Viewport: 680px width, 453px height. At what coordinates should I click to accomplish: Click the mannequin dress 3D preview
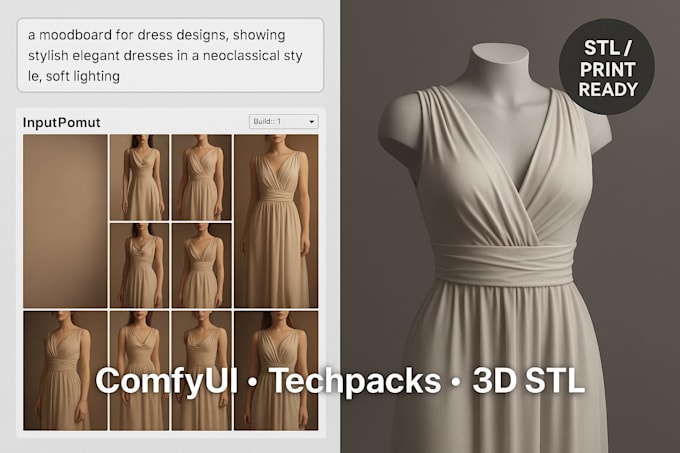point(510,226)
